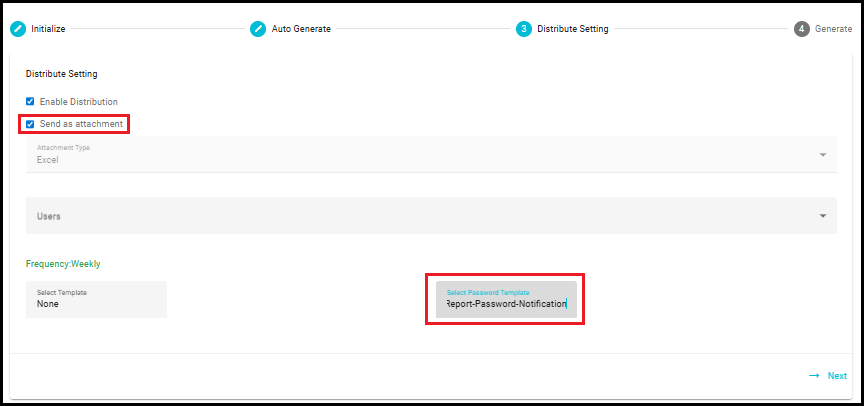The width and height of the screenshot is (864, 406).
Task: Click the step 4 circle icon
Action: (802, 29)
